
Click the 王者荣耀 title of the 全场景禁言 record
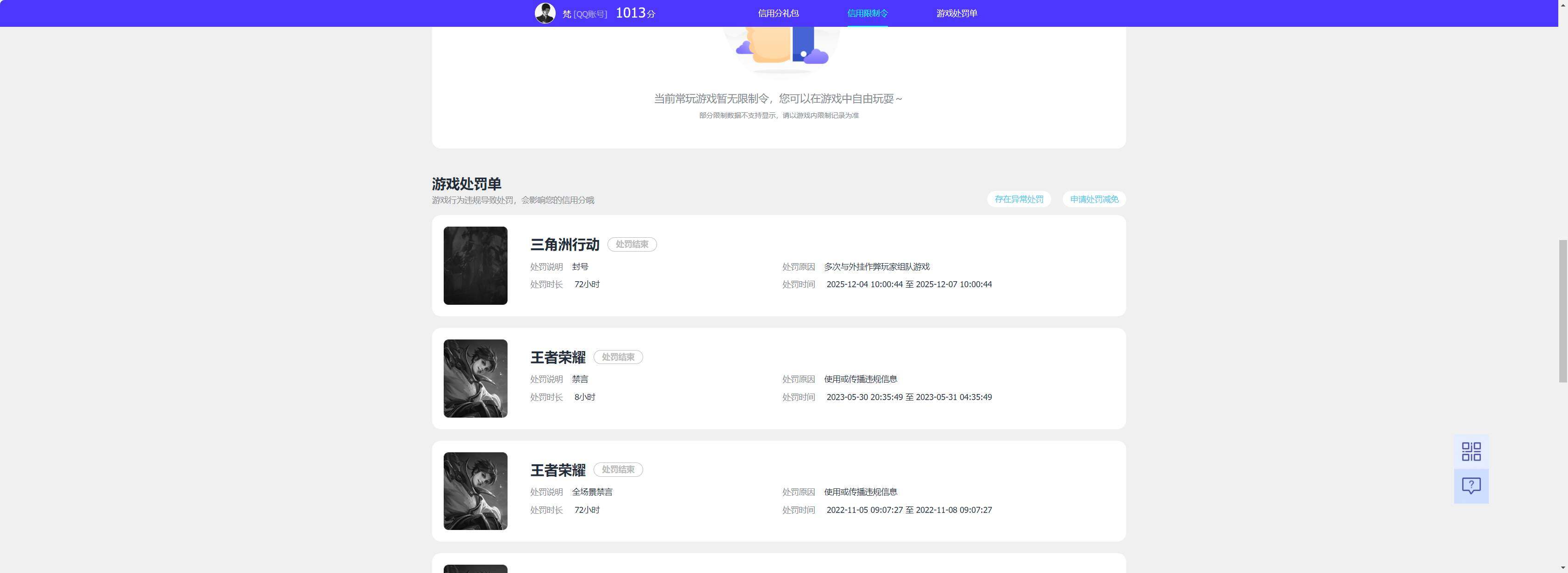[x=558, y=470]
